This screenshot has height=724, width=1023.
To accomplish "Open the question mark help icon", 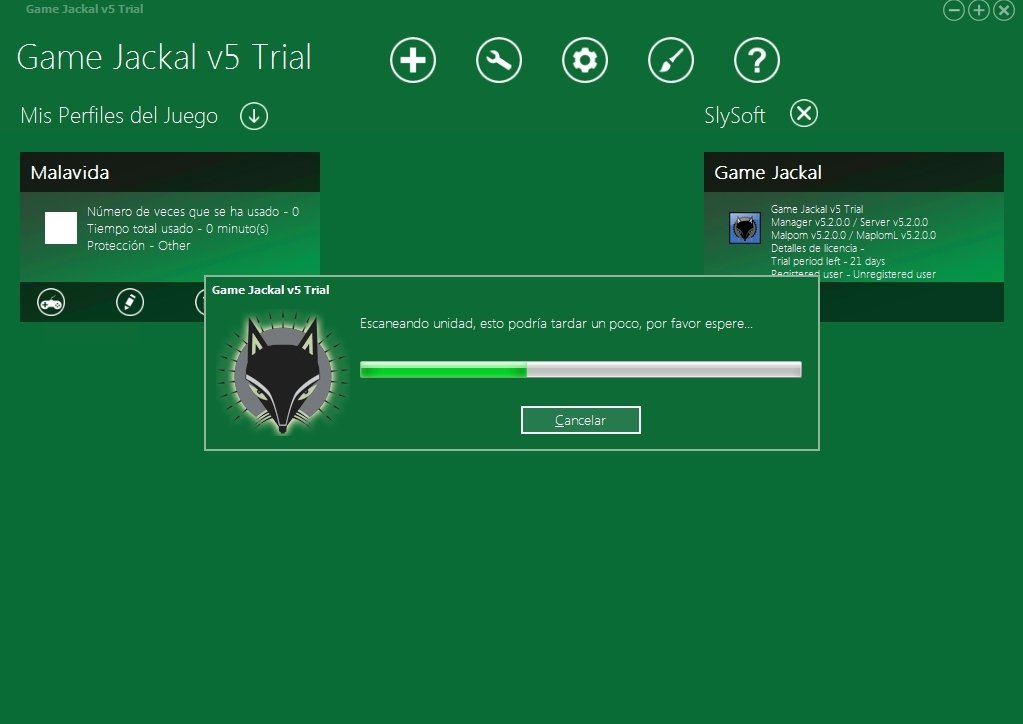I will click(757, 60).
